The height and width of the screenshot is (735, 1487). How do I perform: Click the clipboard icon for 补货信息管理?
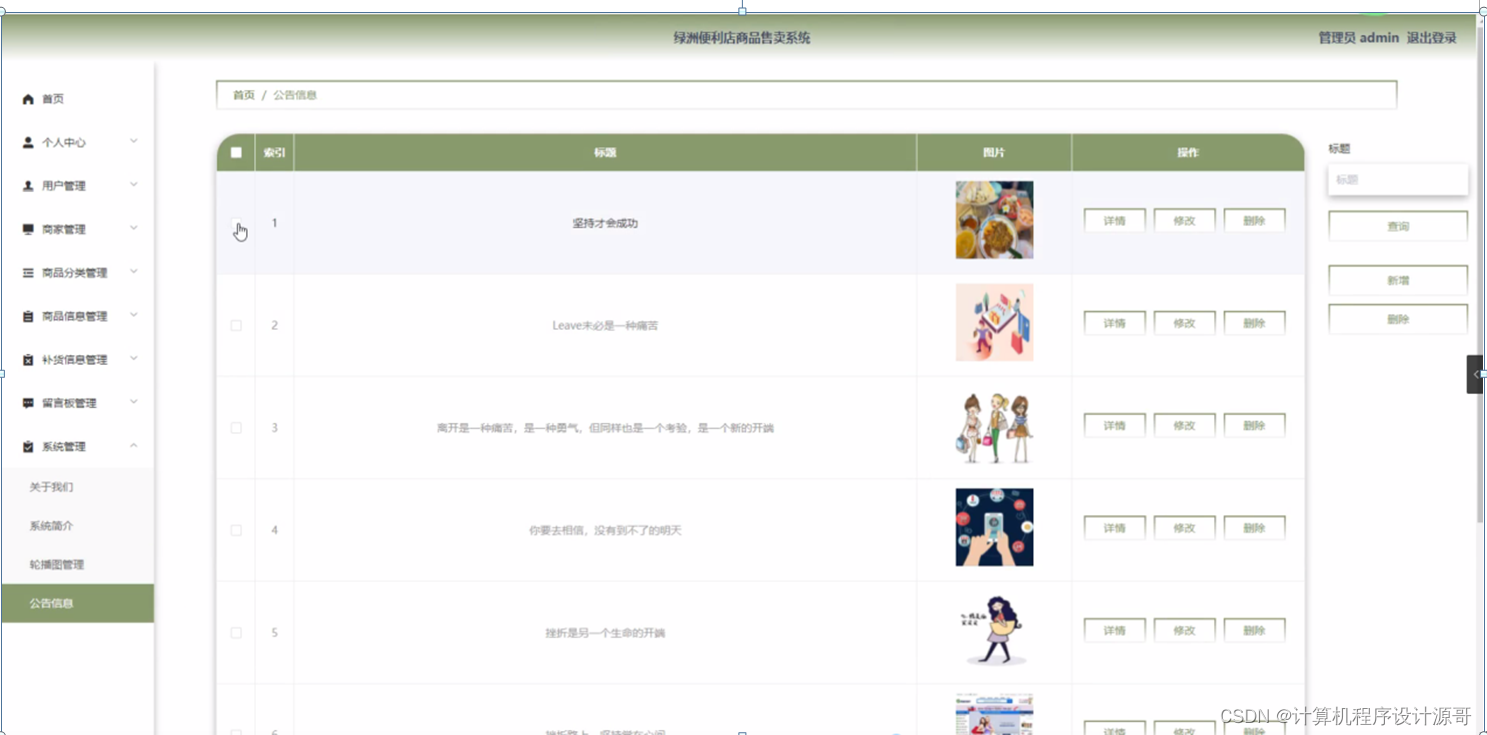point(28,360)
